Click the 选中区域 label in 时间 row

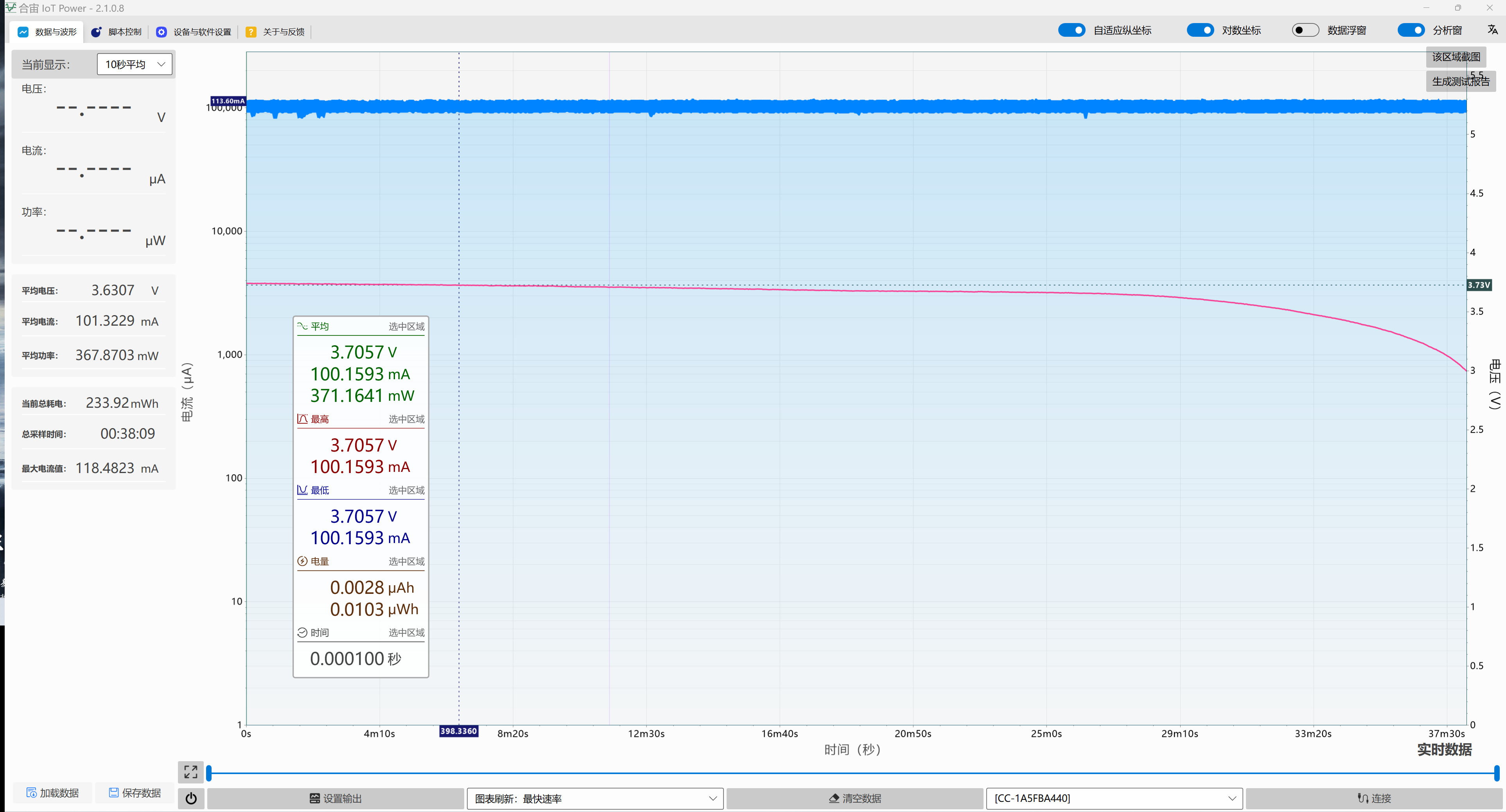click(x=406, y=633)
